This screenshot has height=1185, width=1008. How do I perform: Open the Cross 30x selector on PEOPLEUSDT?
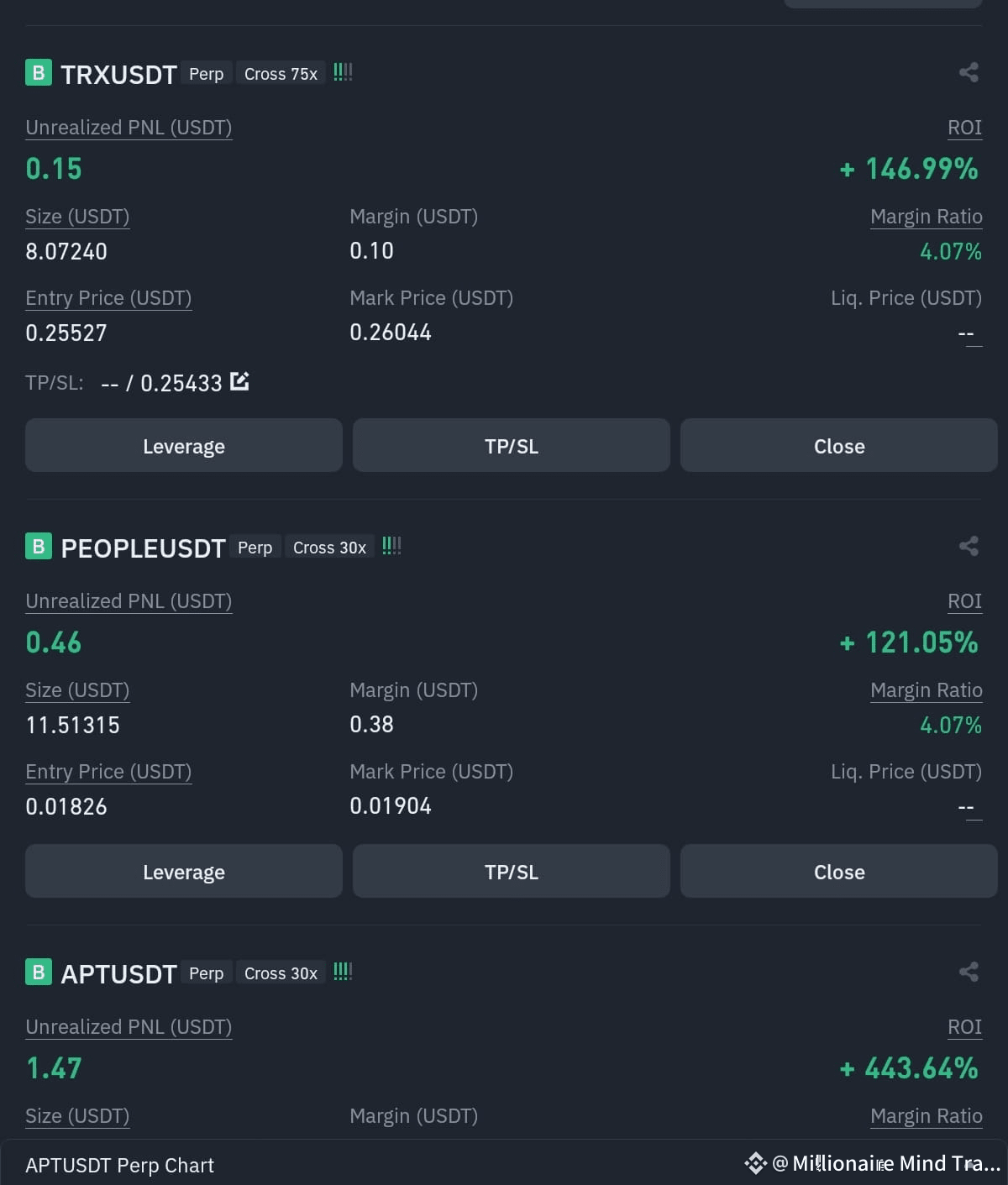[x=329, y=548]
